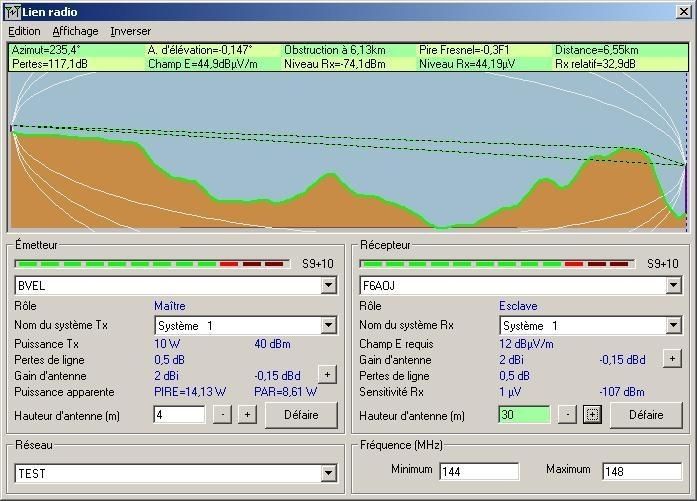Click the Pertes=117,1dB readout
697x501 pixels.
[50, 64]
